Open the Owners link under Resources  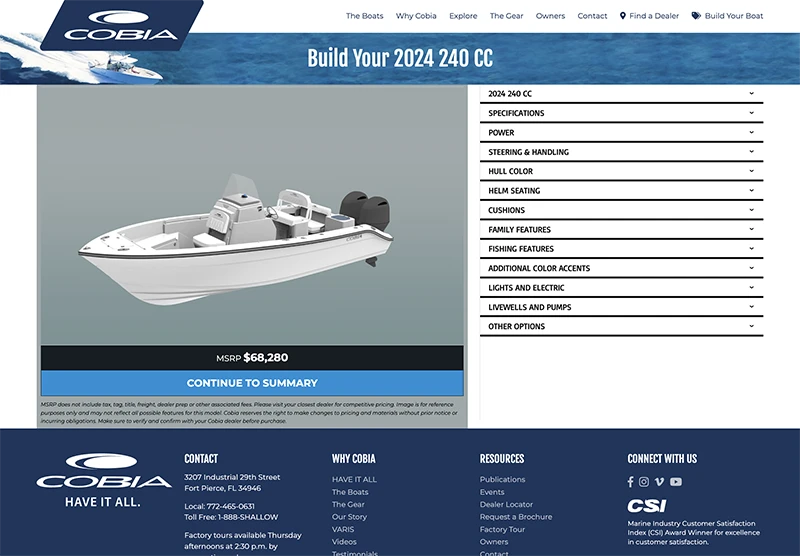pyautogui.click(x=494, y=542)
